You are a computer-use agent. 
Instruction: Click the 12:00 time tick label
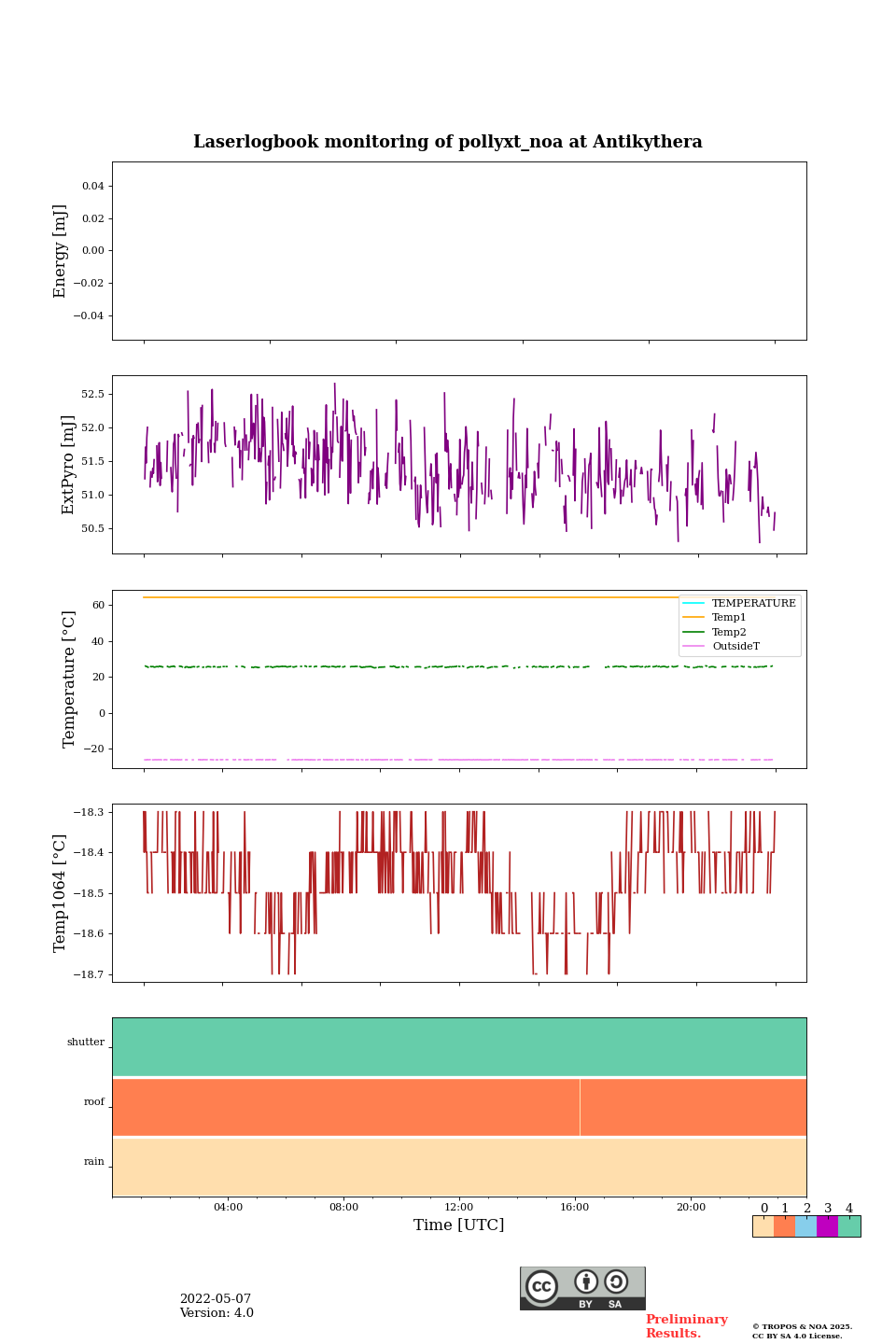(x=459, y=1207)
